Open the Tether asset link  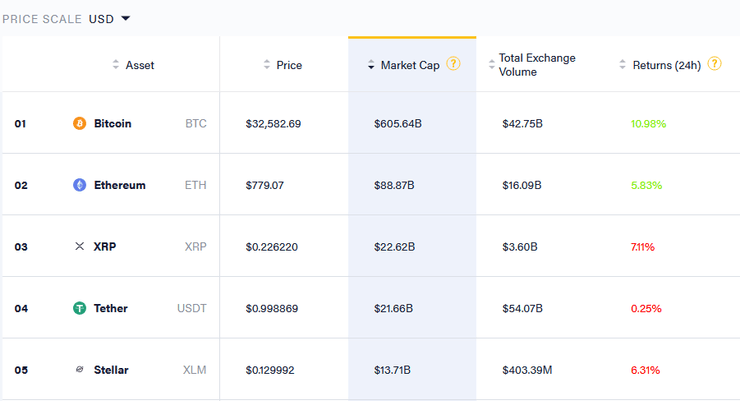111,308
